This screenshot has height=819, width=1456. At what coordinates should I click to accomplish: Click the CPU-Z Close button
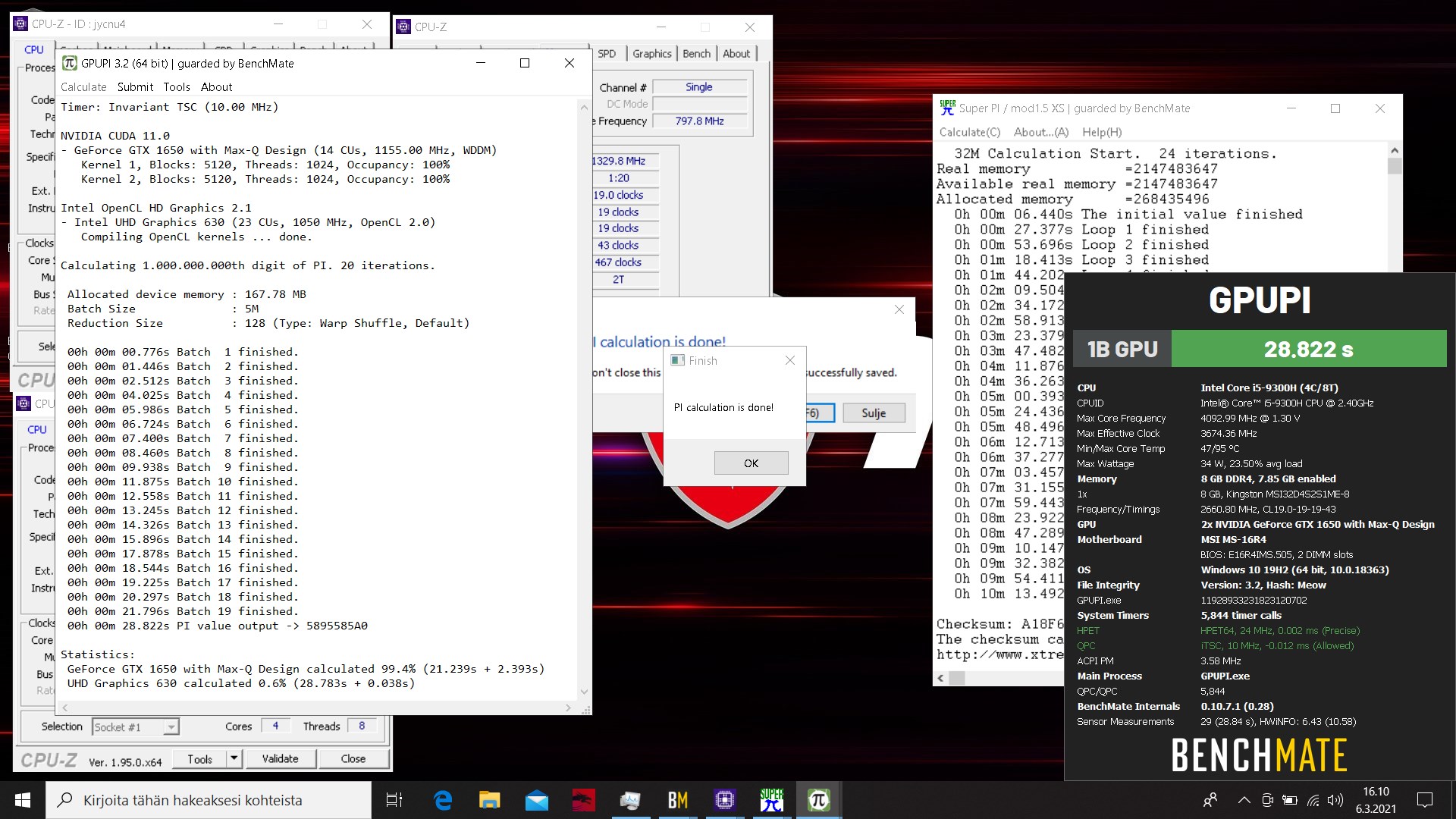point(353,758)
